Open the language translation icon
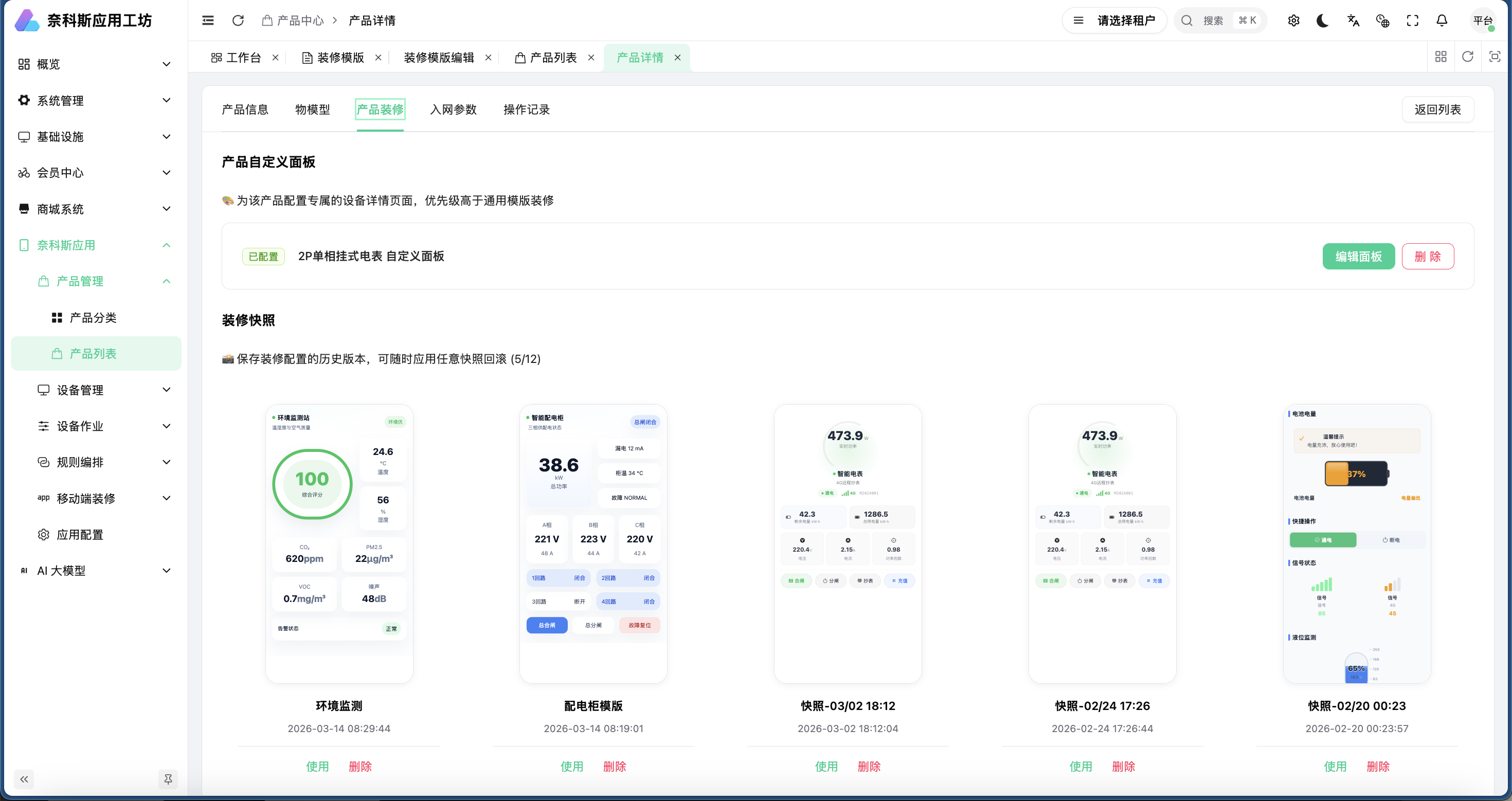The image size is (1512, 801). [1353, 21]
